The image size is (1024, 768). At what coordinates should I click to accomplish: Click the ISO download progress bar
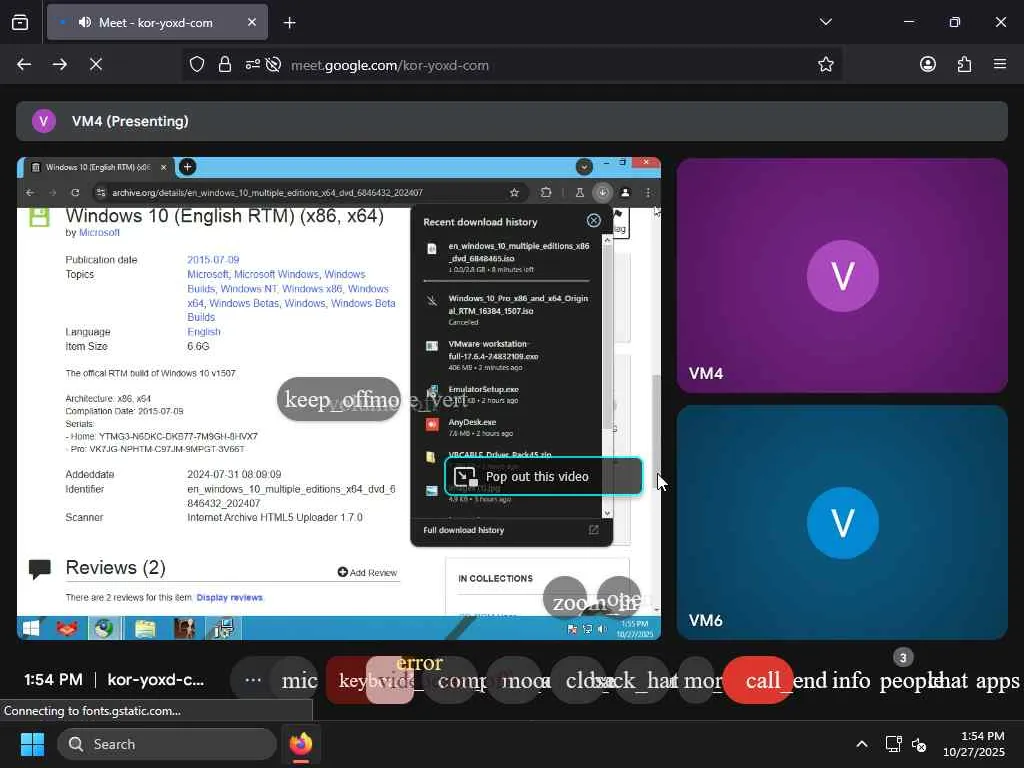click(506, 281)
